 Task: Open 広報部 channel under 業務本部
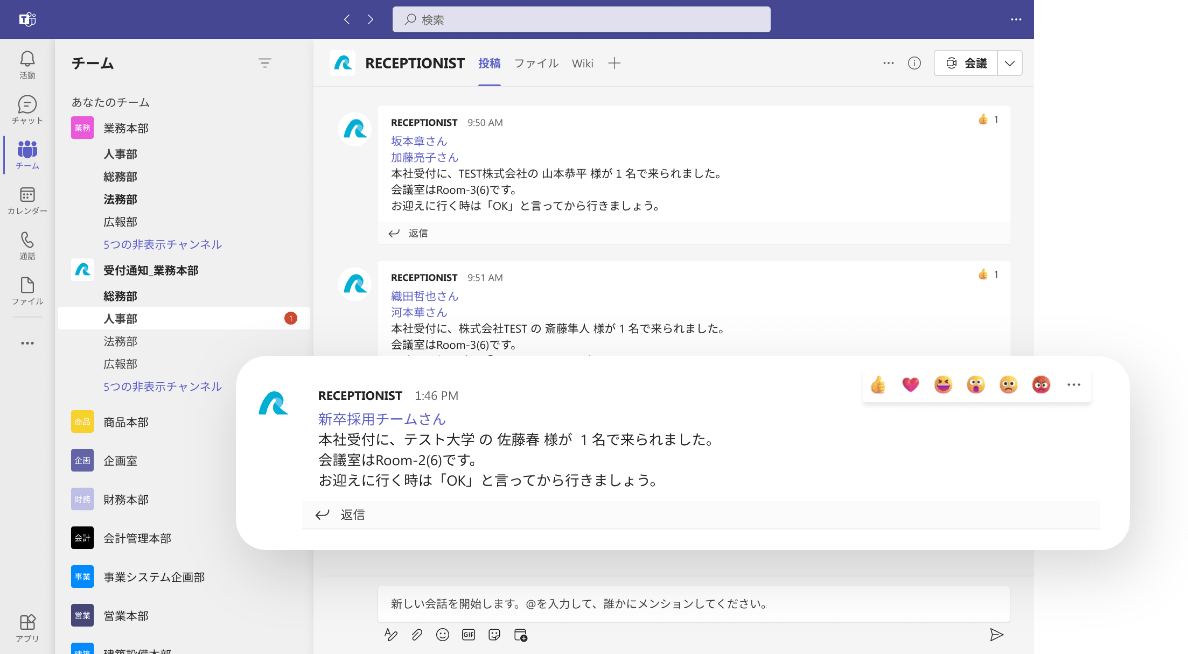[120, 222]
